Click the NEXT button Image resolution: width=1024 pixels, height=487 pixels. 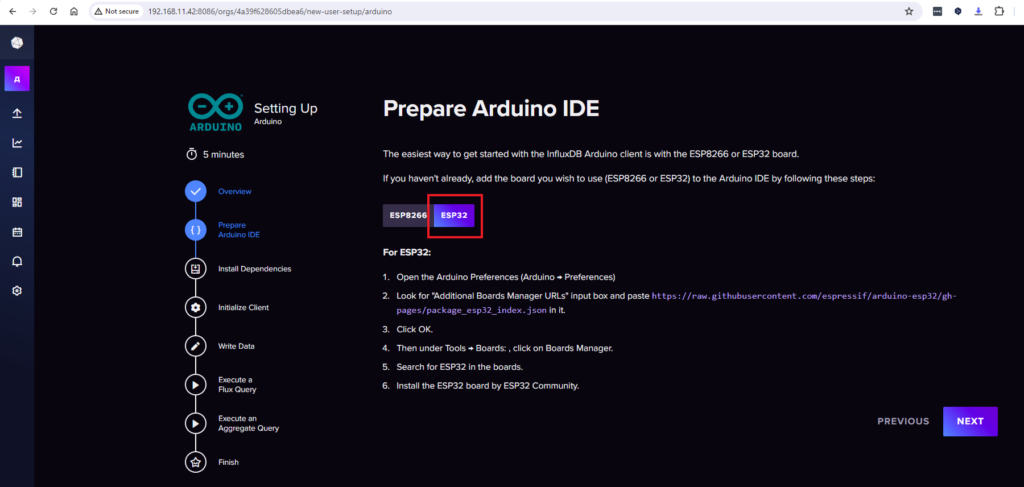(970, 421)
